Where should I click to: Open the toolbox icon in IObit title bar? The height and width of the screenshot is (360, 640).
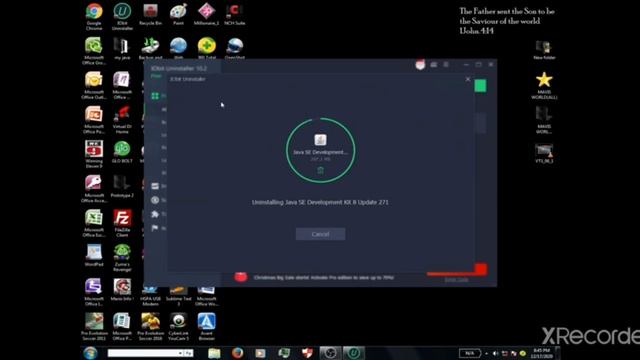(x=433, y=64)
